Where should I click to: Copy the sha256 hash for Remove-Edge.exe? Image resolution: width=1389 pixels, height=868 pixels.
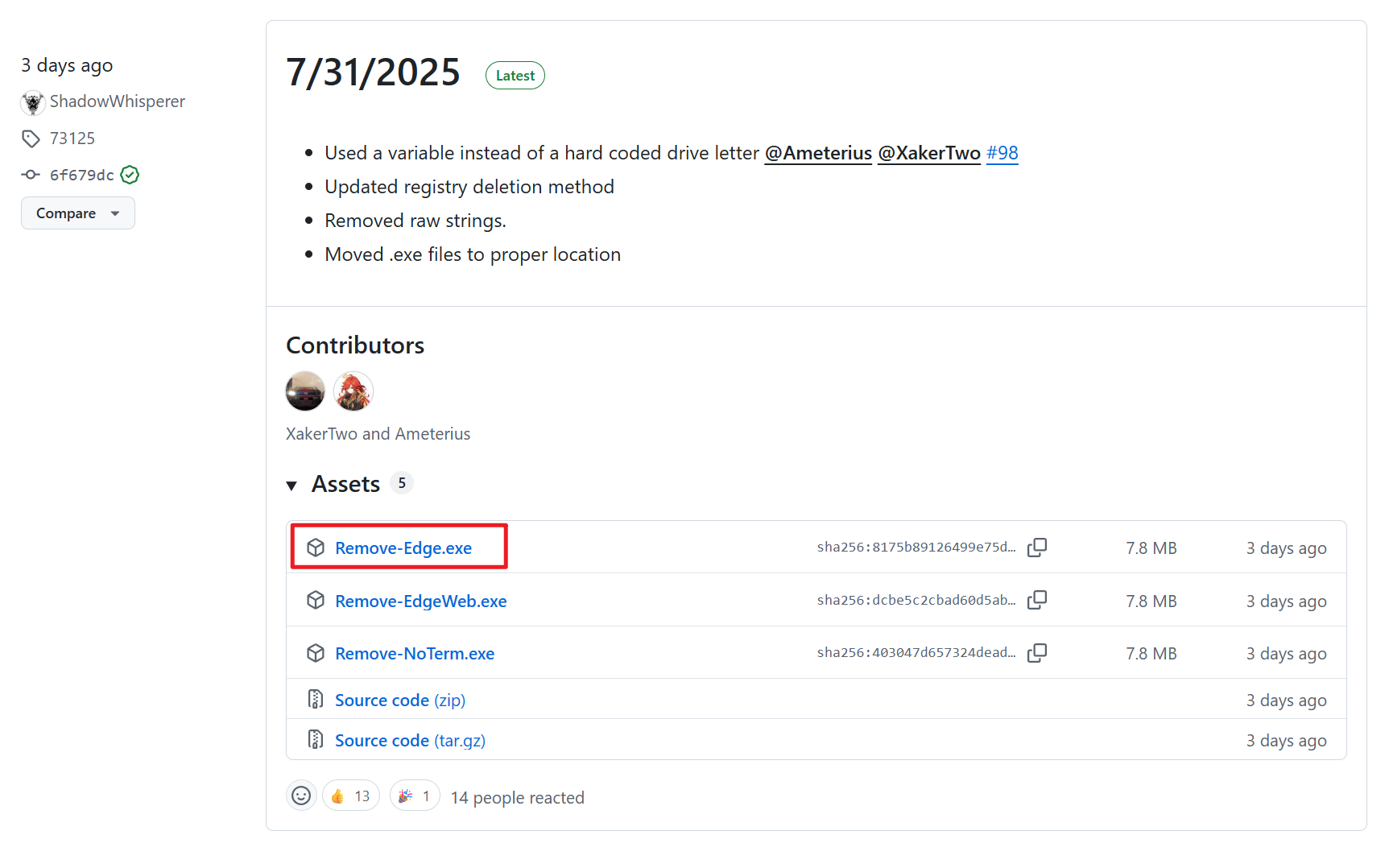tap(1037, 548)
